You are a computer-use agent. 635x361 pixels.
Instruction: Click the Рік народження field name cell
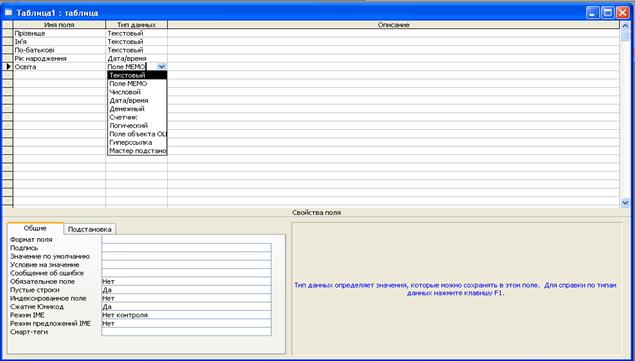(59, 58)
